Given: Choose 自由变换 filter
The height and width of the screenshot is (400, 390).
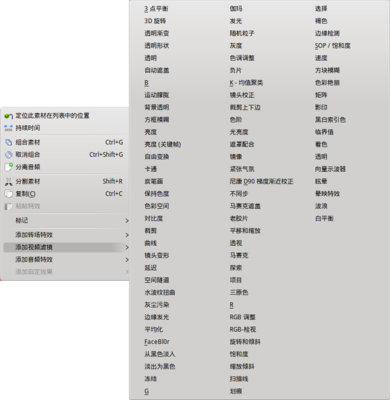Looking at the screenshot, I should 157,157.
